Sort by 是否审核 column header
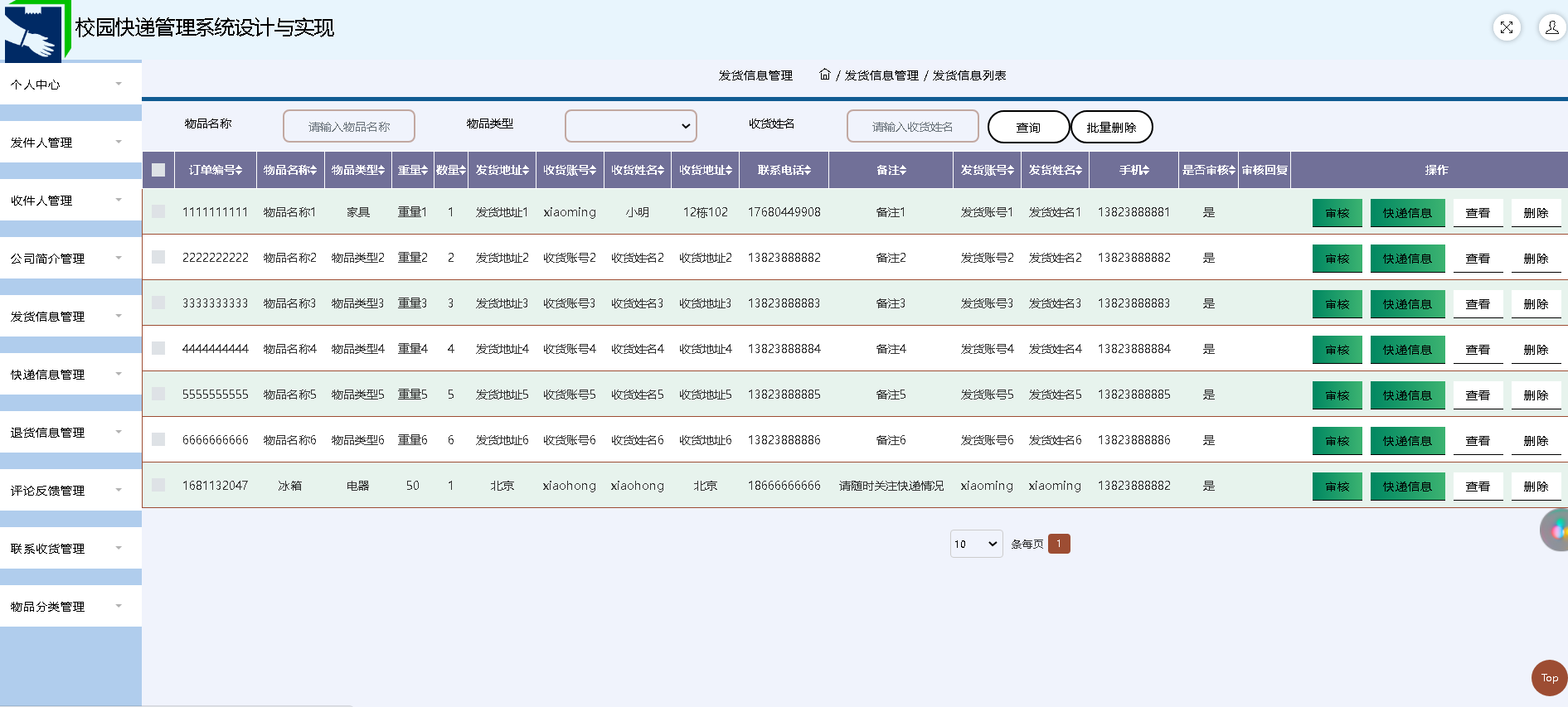The height and width of the screenshot is (707, 1568). coord(1209,170)
